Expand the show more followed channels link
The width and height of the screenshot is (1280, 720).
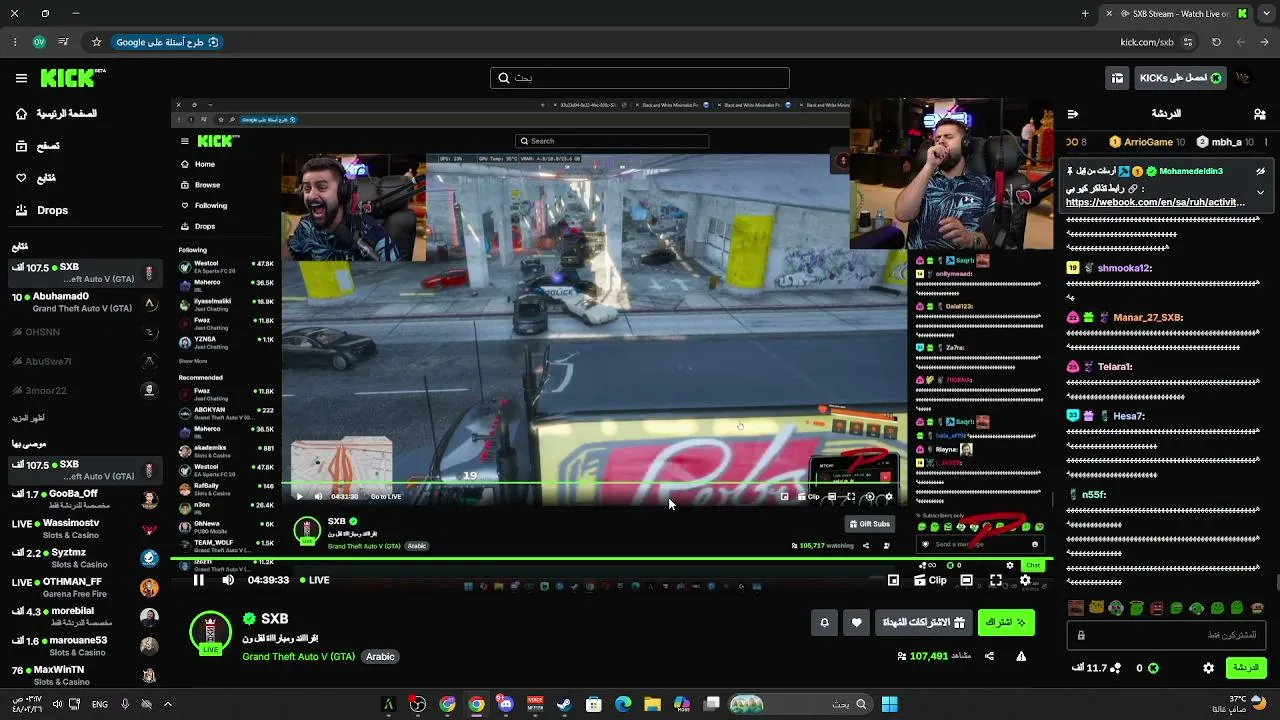click(28, 418)
